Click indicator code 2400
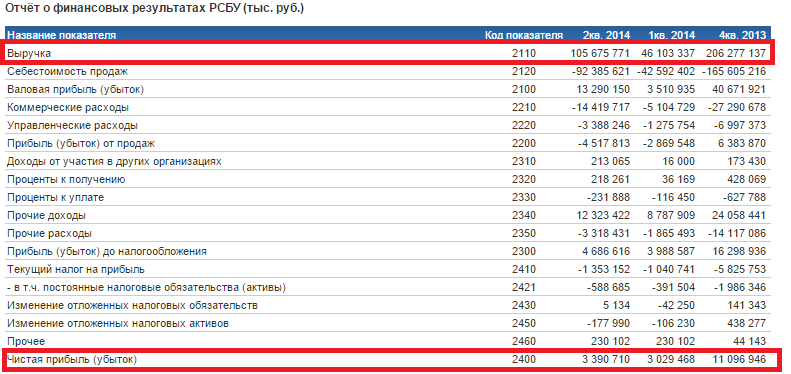Screen dimensions: 791x374 pos(524,360)
